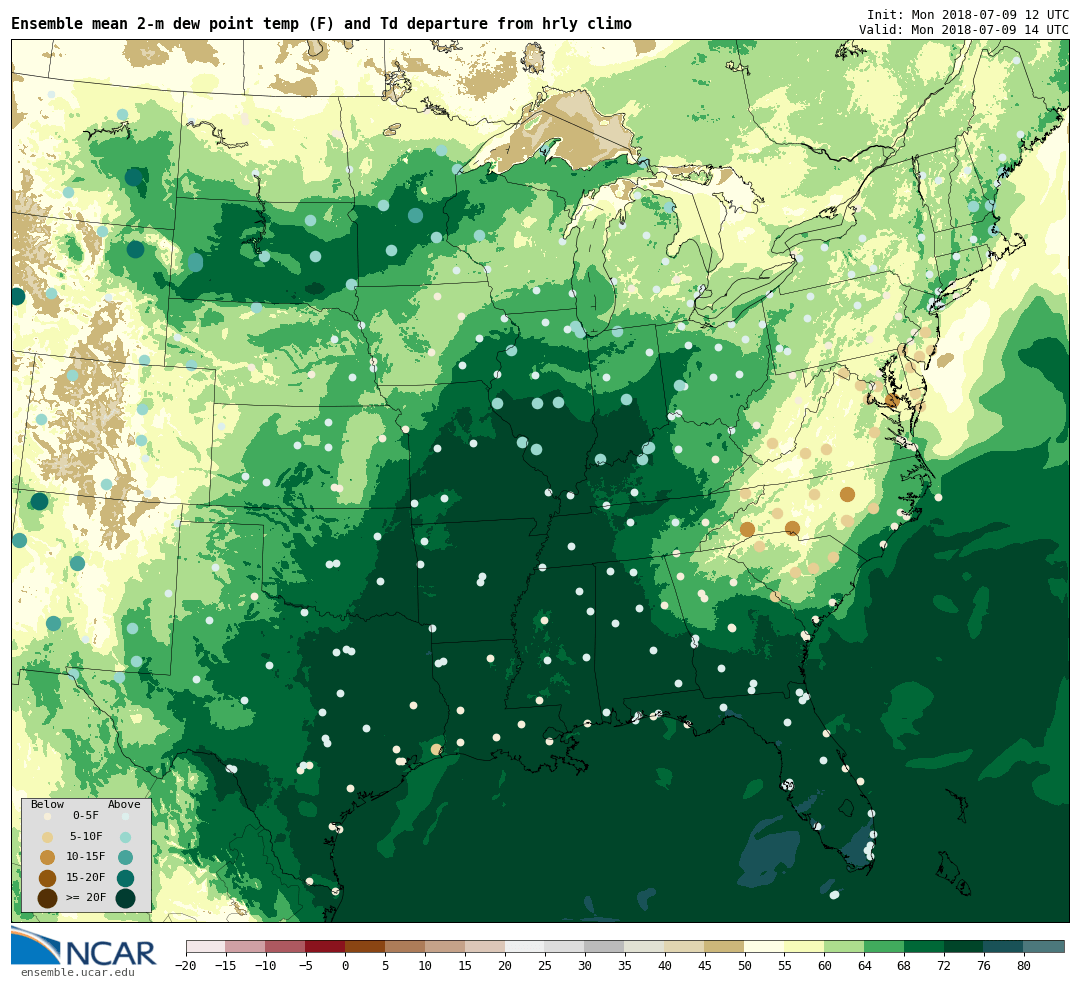Pick the 76 to 80 dark teal swatch

tap(1005, 946)
